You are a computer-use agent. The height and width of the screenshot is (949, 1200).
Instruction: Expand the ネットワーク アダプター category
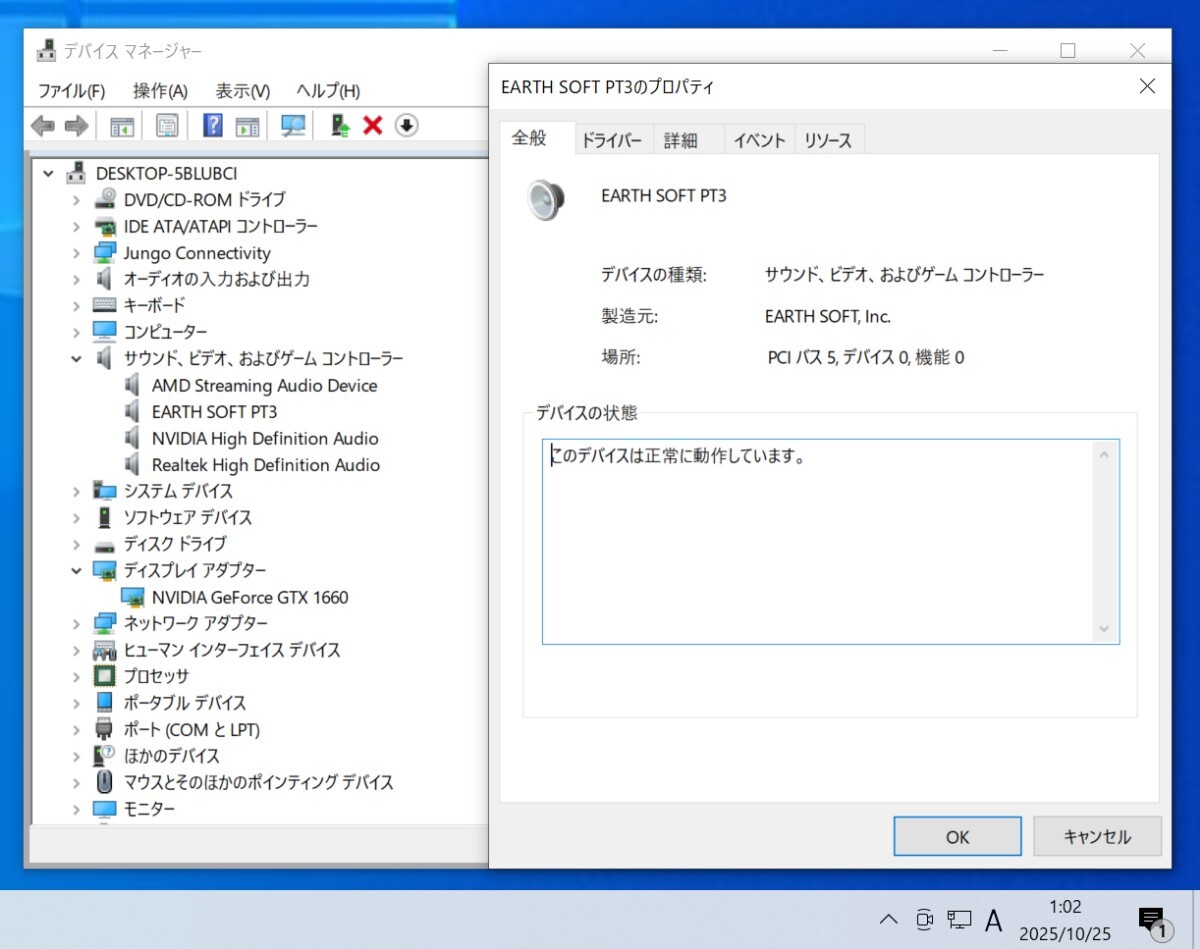pyautogui.click(x=77, y=623)
